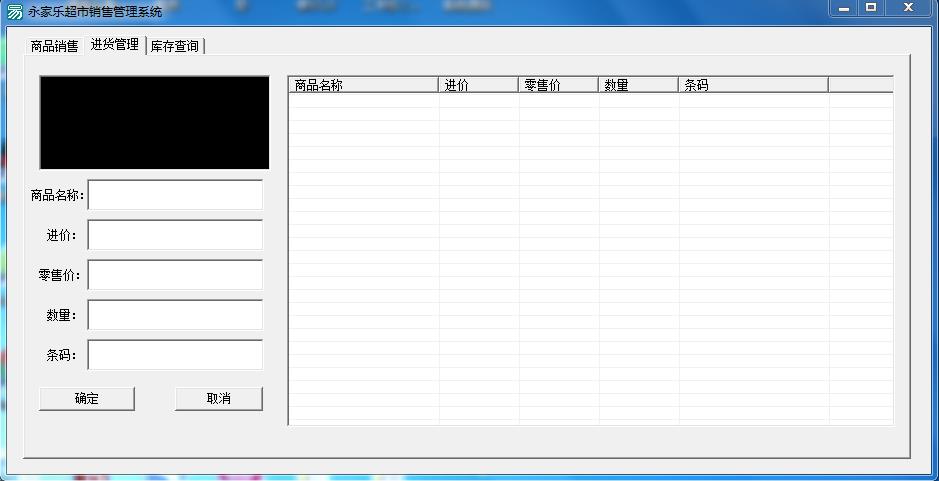Screen dimensions: 939x481
Task: Click the 数量 column header
Action: click(x=638, y=85)
